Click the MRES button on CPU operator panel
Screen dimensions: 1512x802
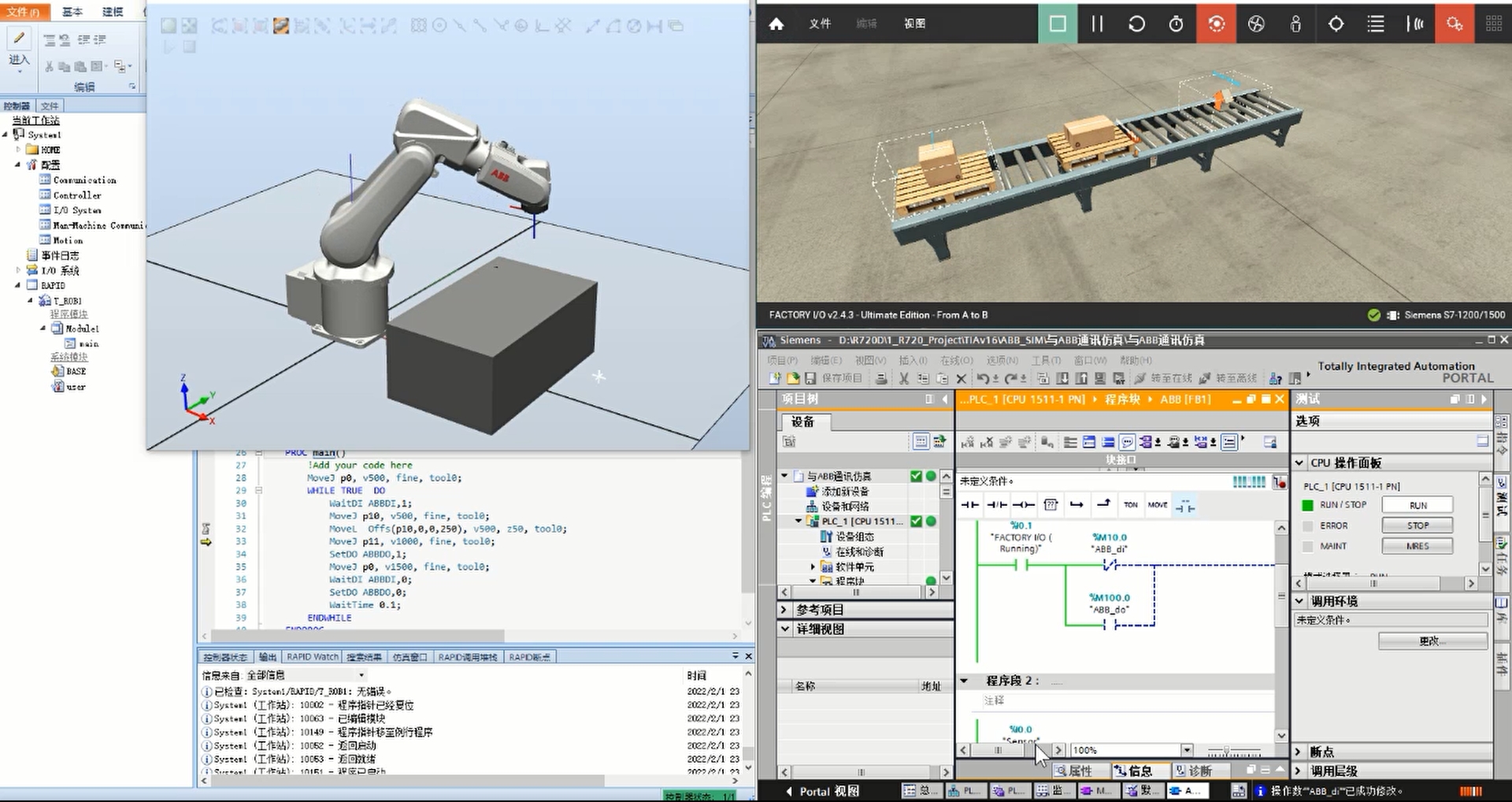[1417, 546]
